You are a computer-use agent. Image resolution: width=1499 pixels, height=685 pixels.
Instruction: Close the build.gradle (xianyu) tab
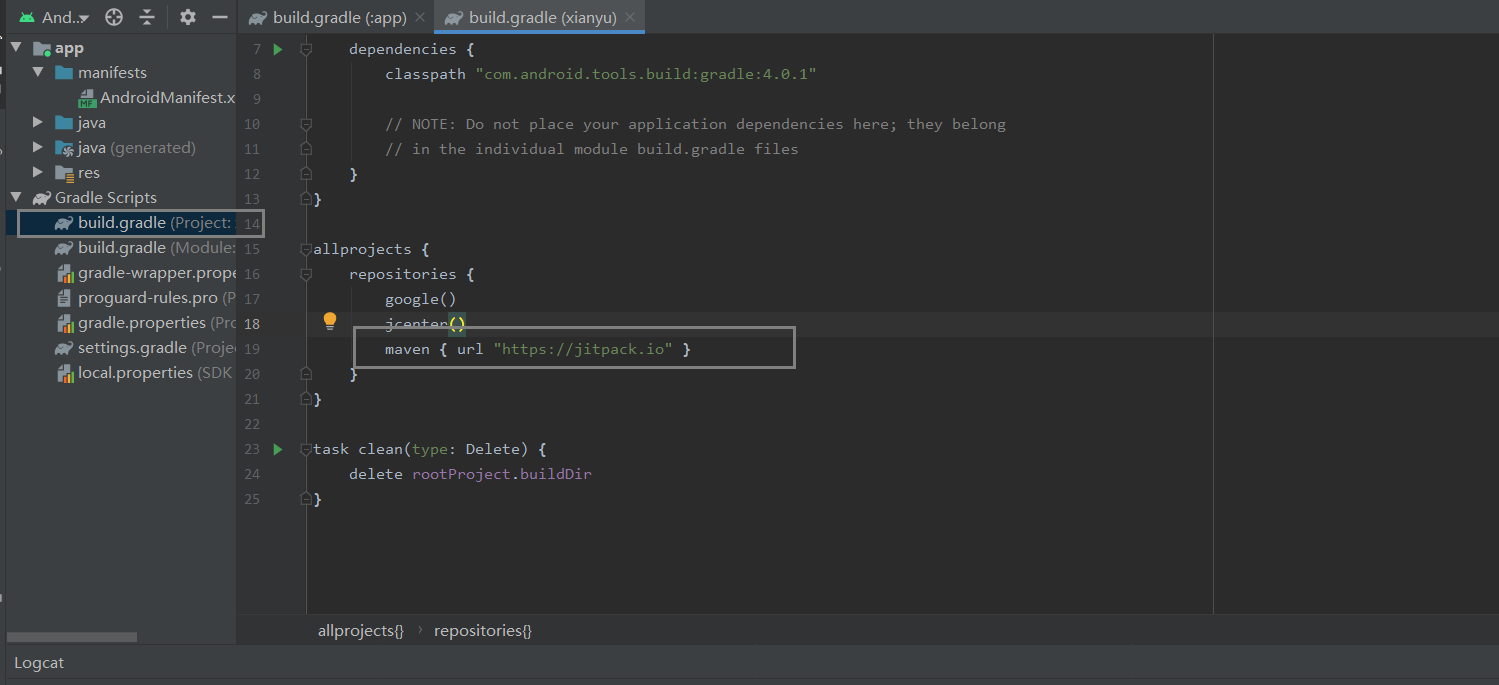[629, 18]
